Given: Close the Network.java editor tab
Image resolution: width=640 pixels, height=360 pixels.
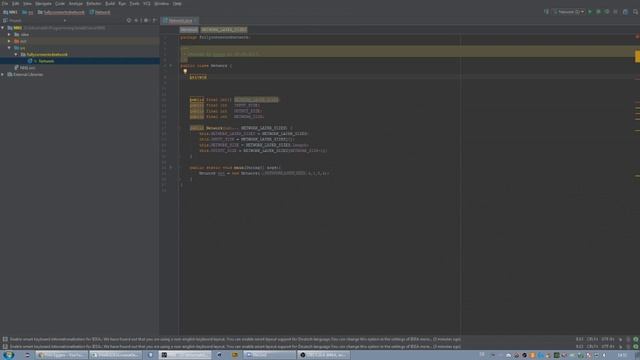Looking at the screenshot, I should click(196, 21).
